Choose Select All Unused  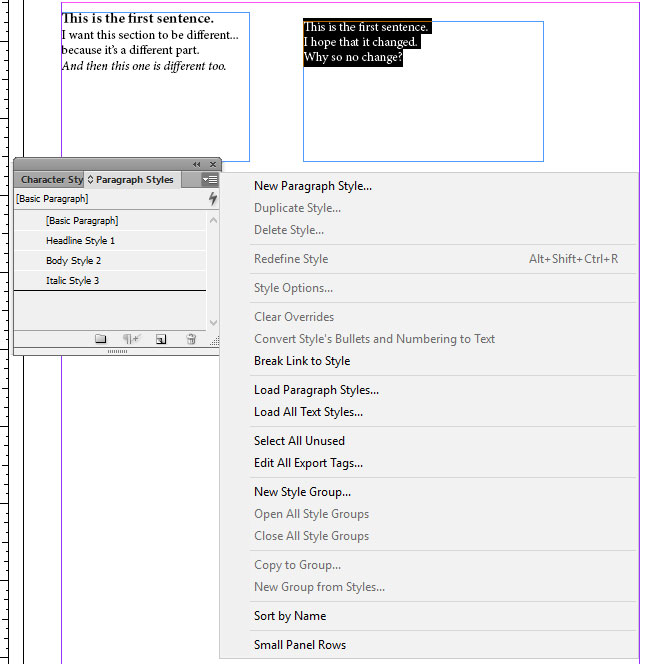[x=299, y=441]
